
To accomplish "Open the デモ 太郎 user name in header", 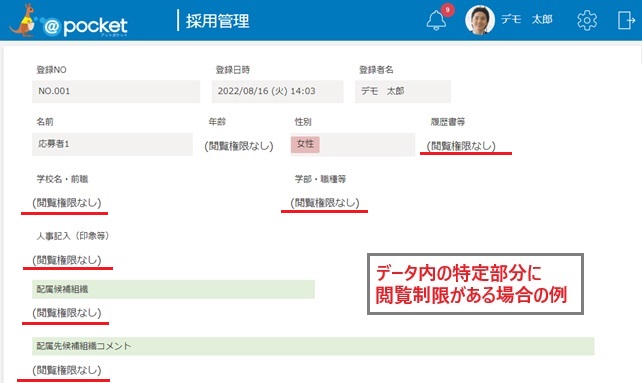I will 527,19.
